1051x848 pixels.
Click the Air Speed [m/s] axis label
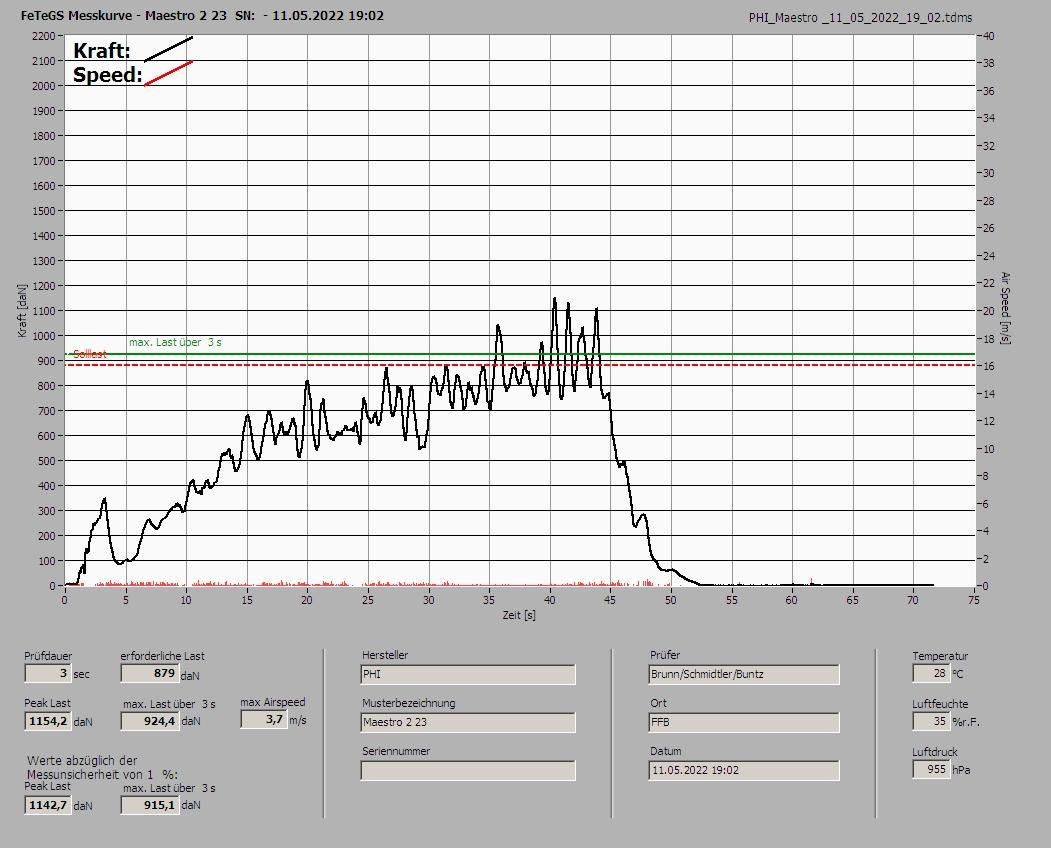pyautogui.click(x=1005, y=308)
